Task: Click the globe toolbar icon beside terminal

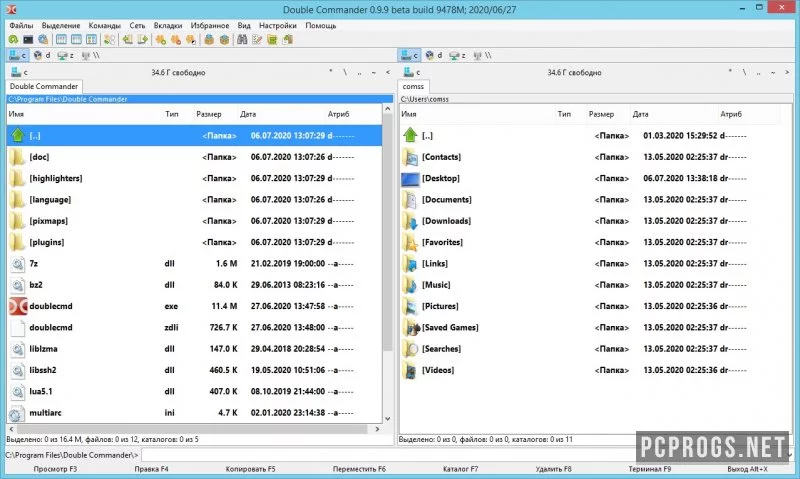Action: point(43,40)
